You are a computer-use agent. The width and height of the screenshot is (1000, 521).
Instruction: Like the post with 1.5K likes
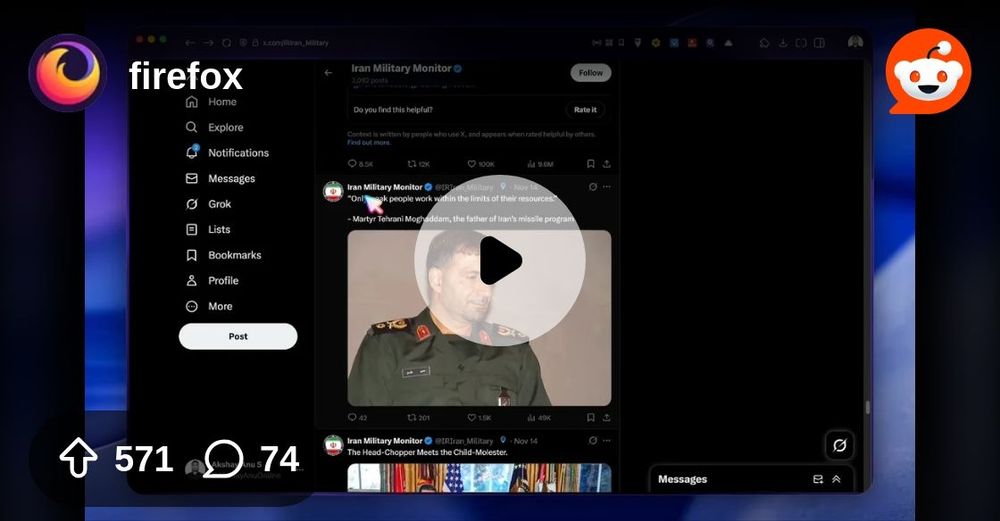pos(480,418)
